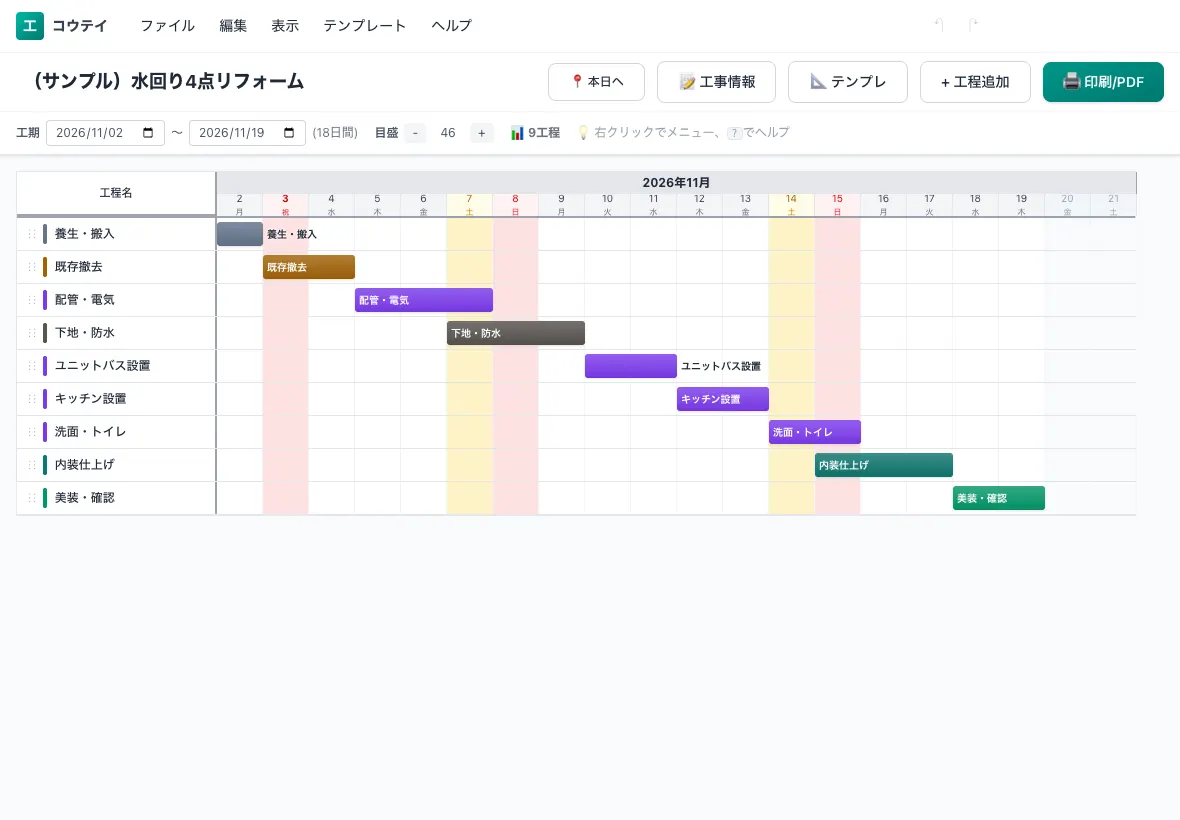Click the 9工程 bar chart icon
The height and width of the screenshot is (820, 1180).
tap(517, 133)
